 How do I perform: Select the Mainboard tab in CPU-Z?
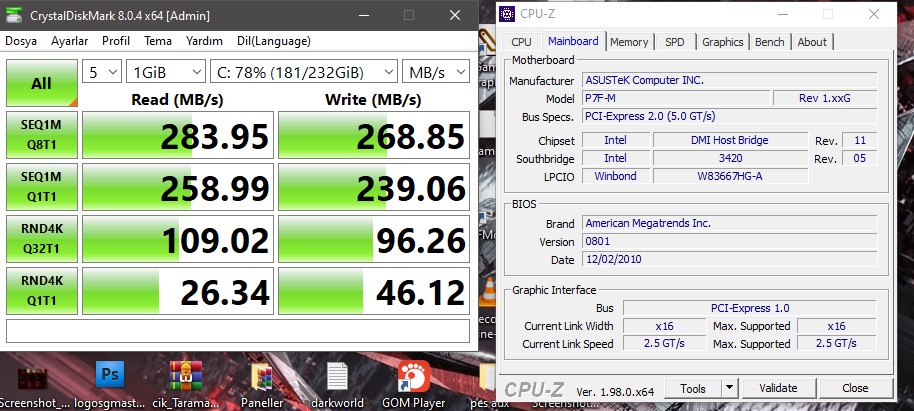[573, 41]
